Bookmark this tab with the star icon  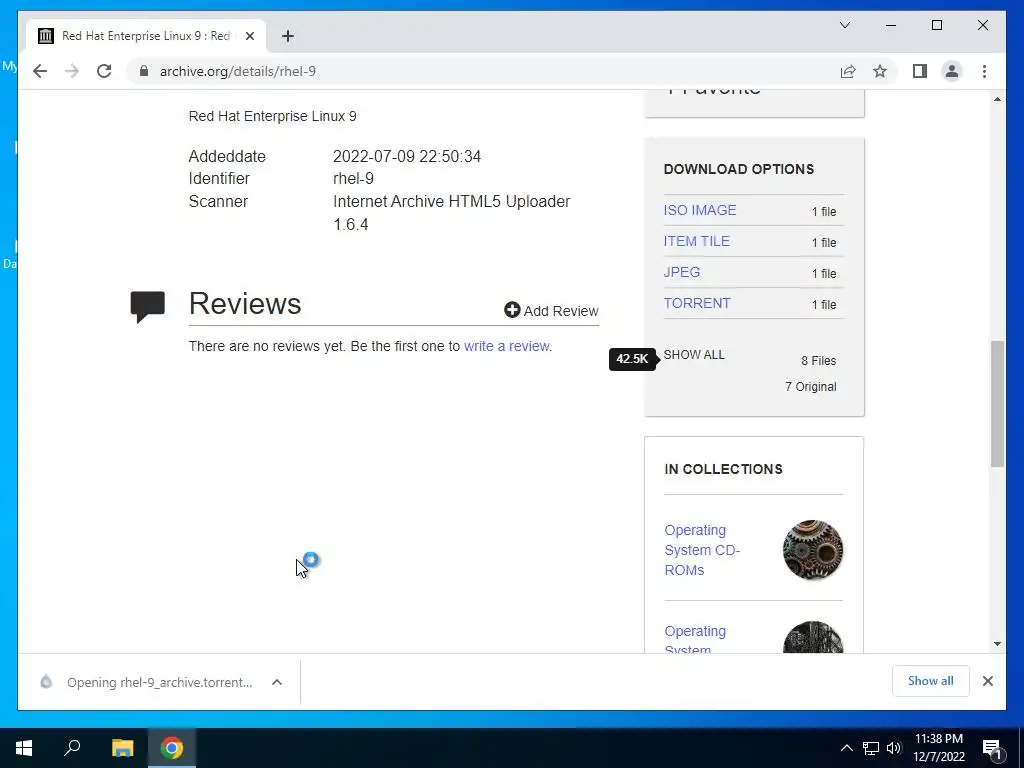[880, 71]
